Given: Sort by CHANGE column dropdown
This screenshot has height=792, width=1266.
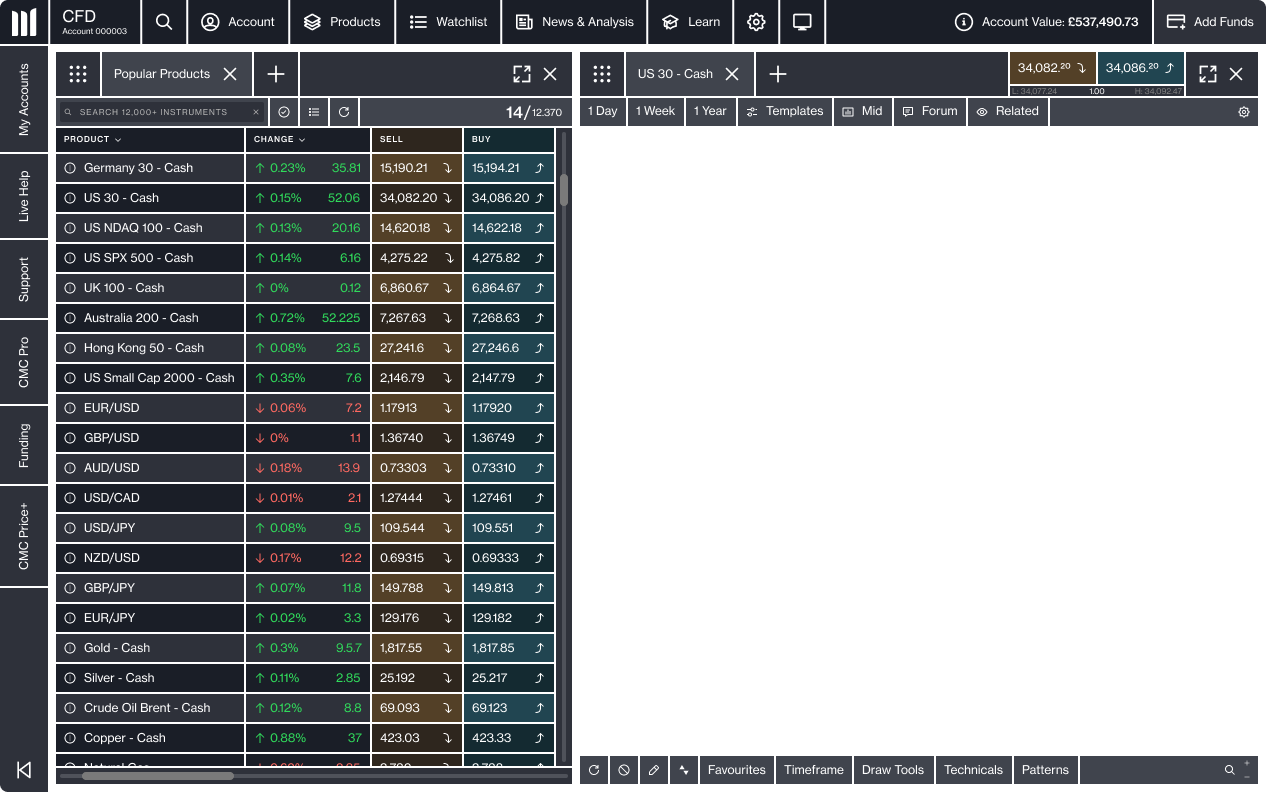Looking at the screenshot, I should [280, 140].
